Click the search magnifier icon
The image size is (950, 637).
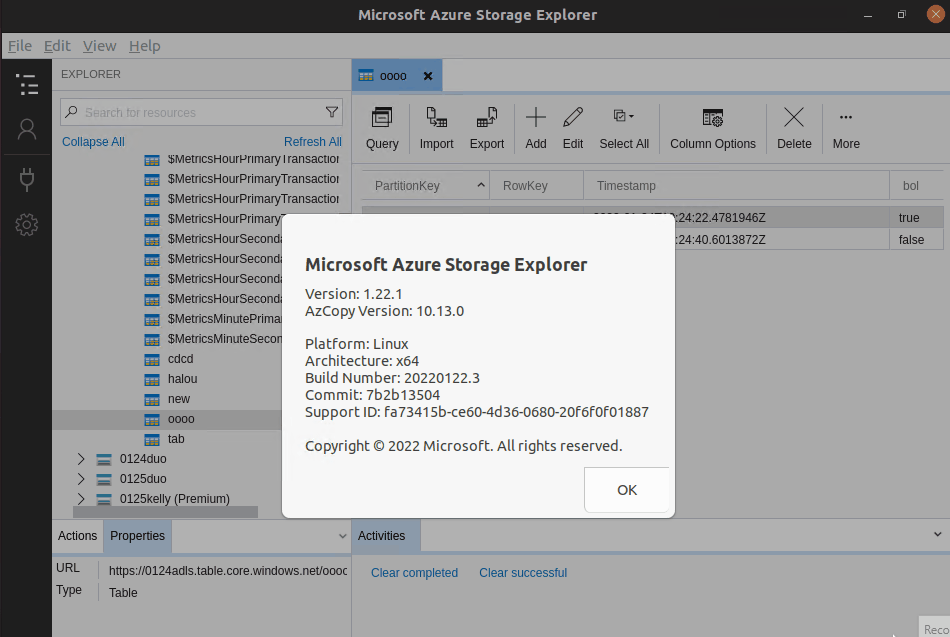[x=71, y=112]
